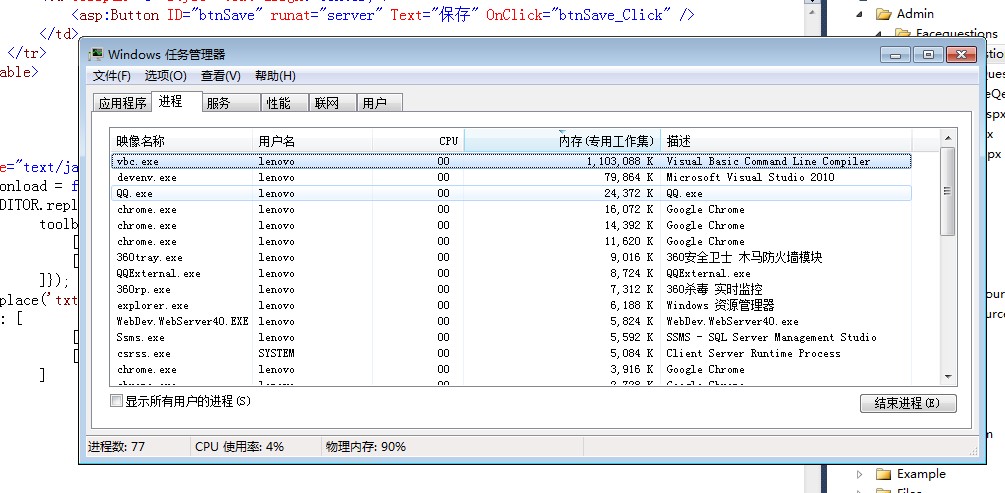Image resolution: width=1005 pixels, height=493 pixels.
Task: Click the SYSTEM user name cell
Action: pyautogui.click(x=276, y=354)
